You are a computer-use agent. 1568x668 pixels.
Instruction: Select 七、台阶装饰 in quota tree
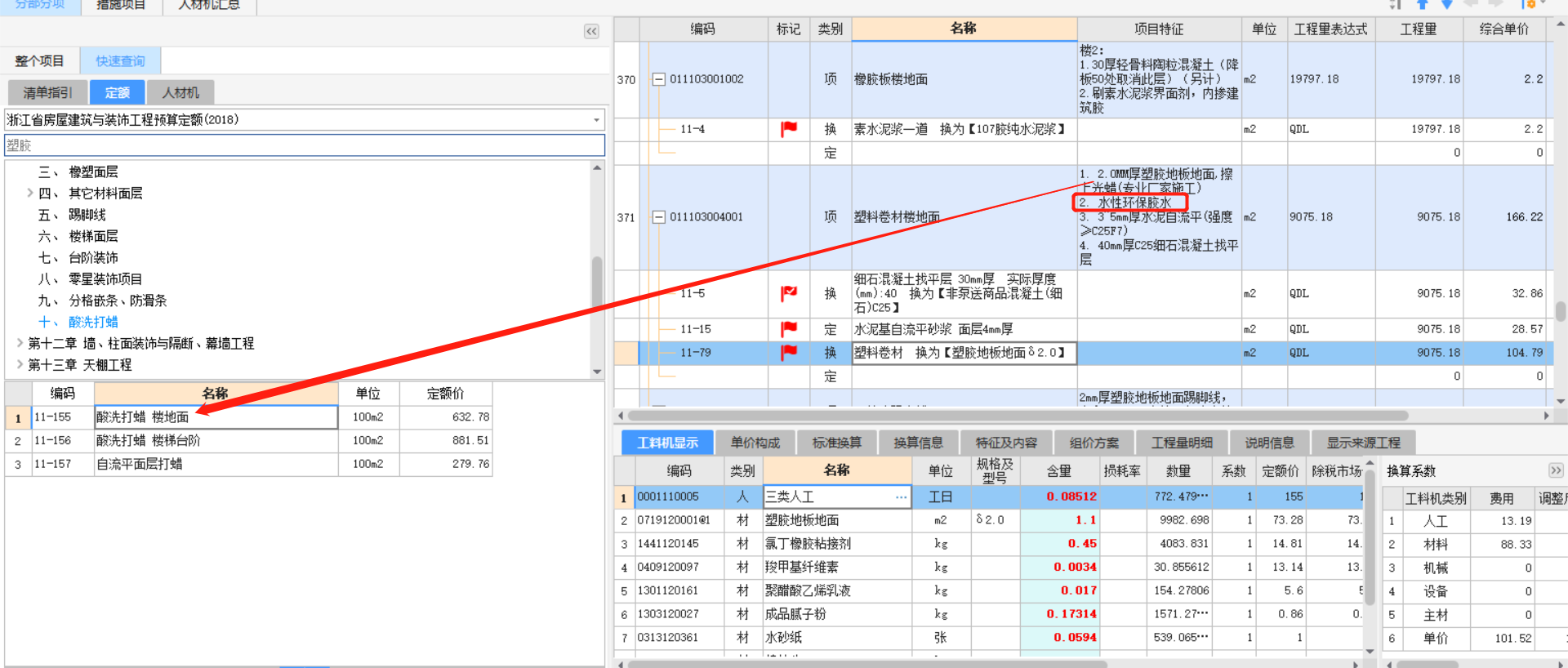[x=78, y=258]
